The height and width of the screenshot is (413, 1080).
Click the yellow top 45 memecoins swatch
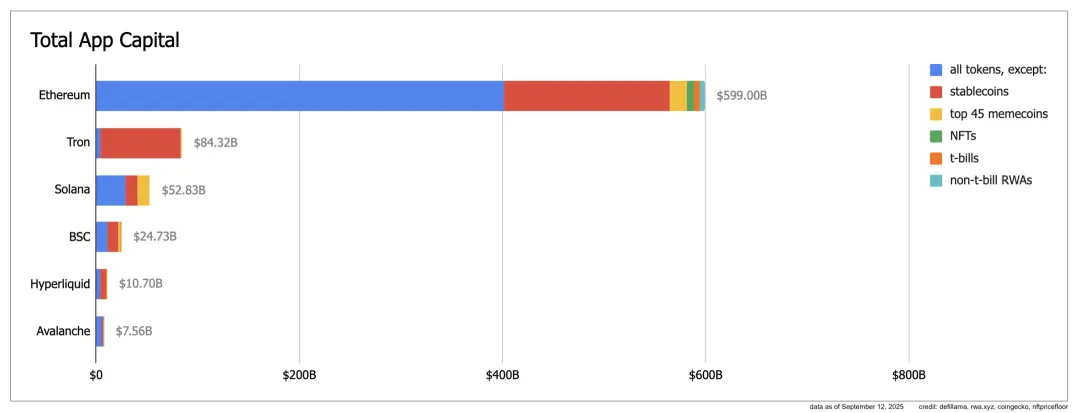pos(936,114)
